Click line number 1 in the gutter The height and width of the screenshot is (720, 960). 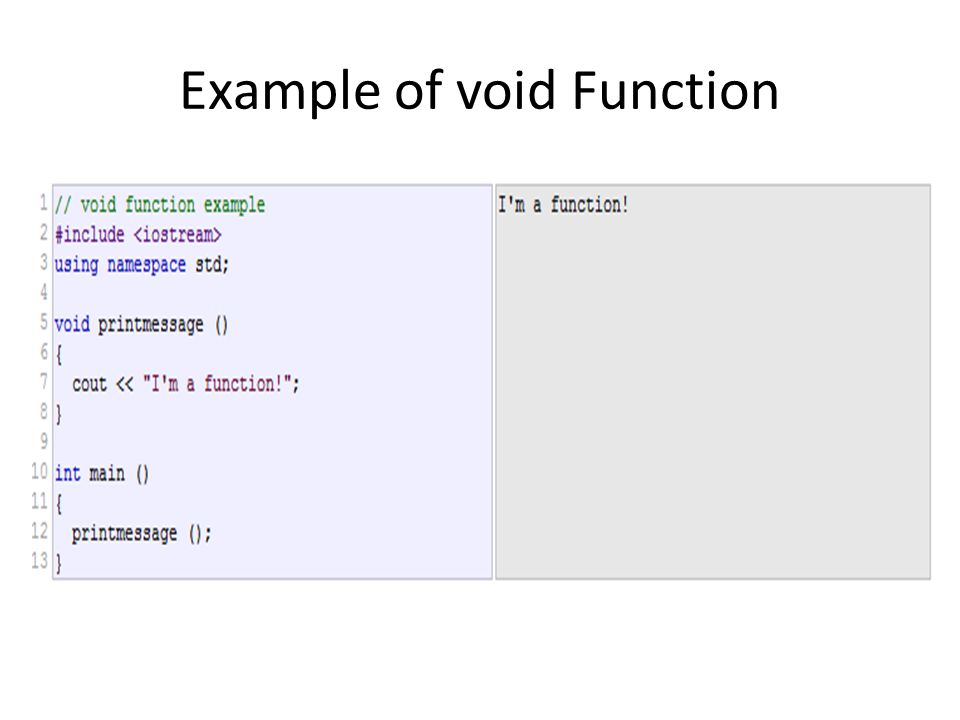(x=43, y=203)
